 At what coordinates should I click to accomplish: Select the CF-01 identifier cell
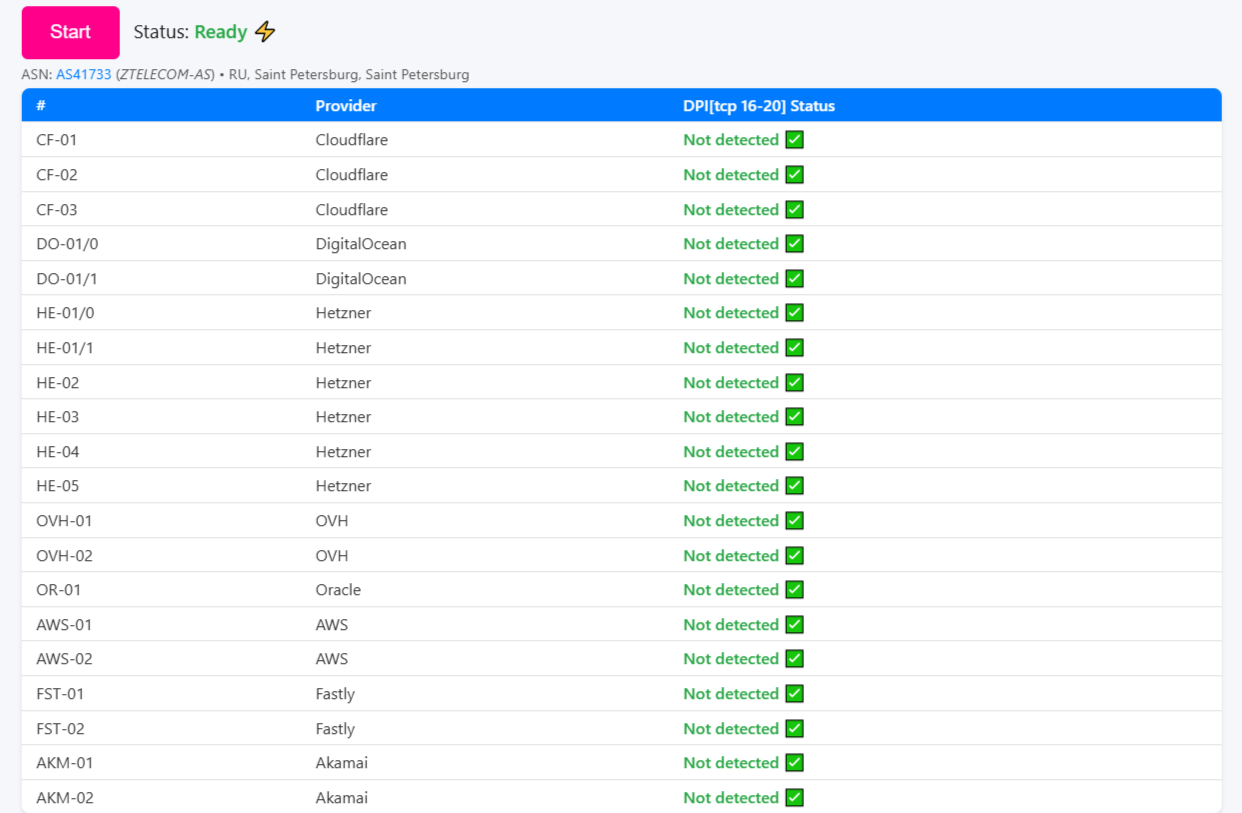[x=56, y=140]
